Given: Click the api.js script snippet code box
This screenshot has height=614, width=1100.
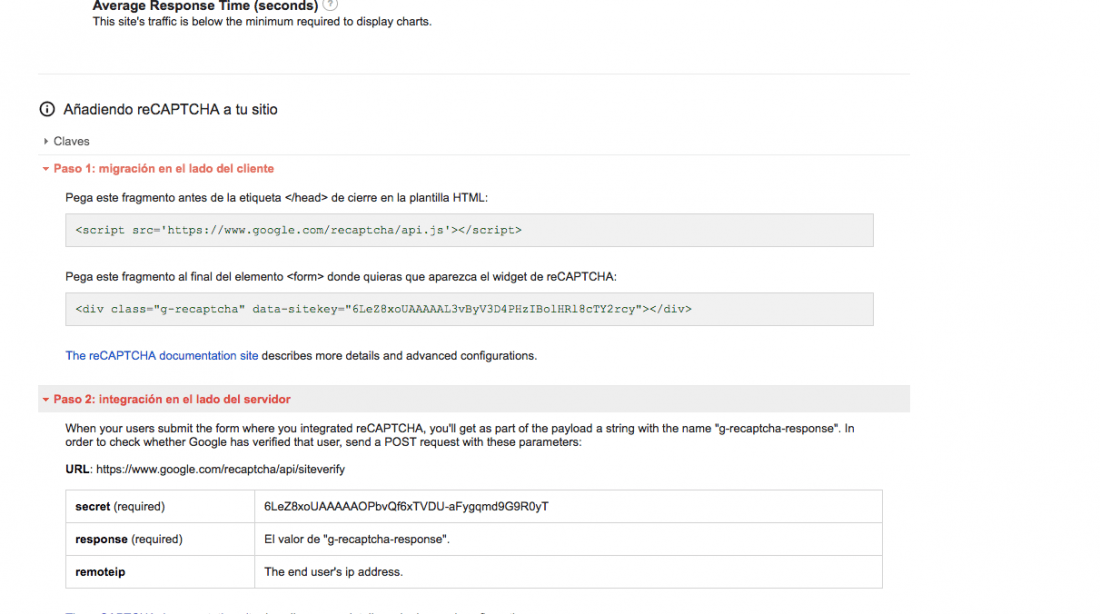Looking at the screenshot, I should click(469, 230).
